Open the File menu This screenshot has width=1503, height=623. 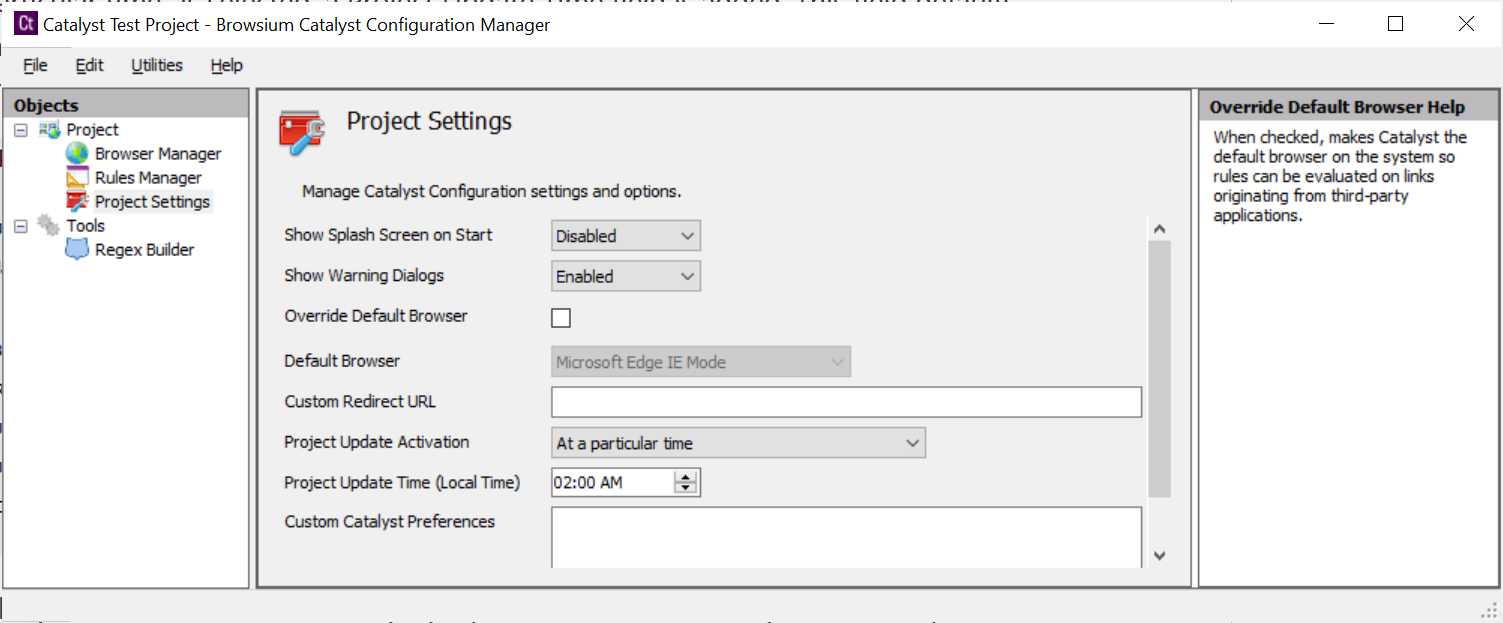coord(34,65)
